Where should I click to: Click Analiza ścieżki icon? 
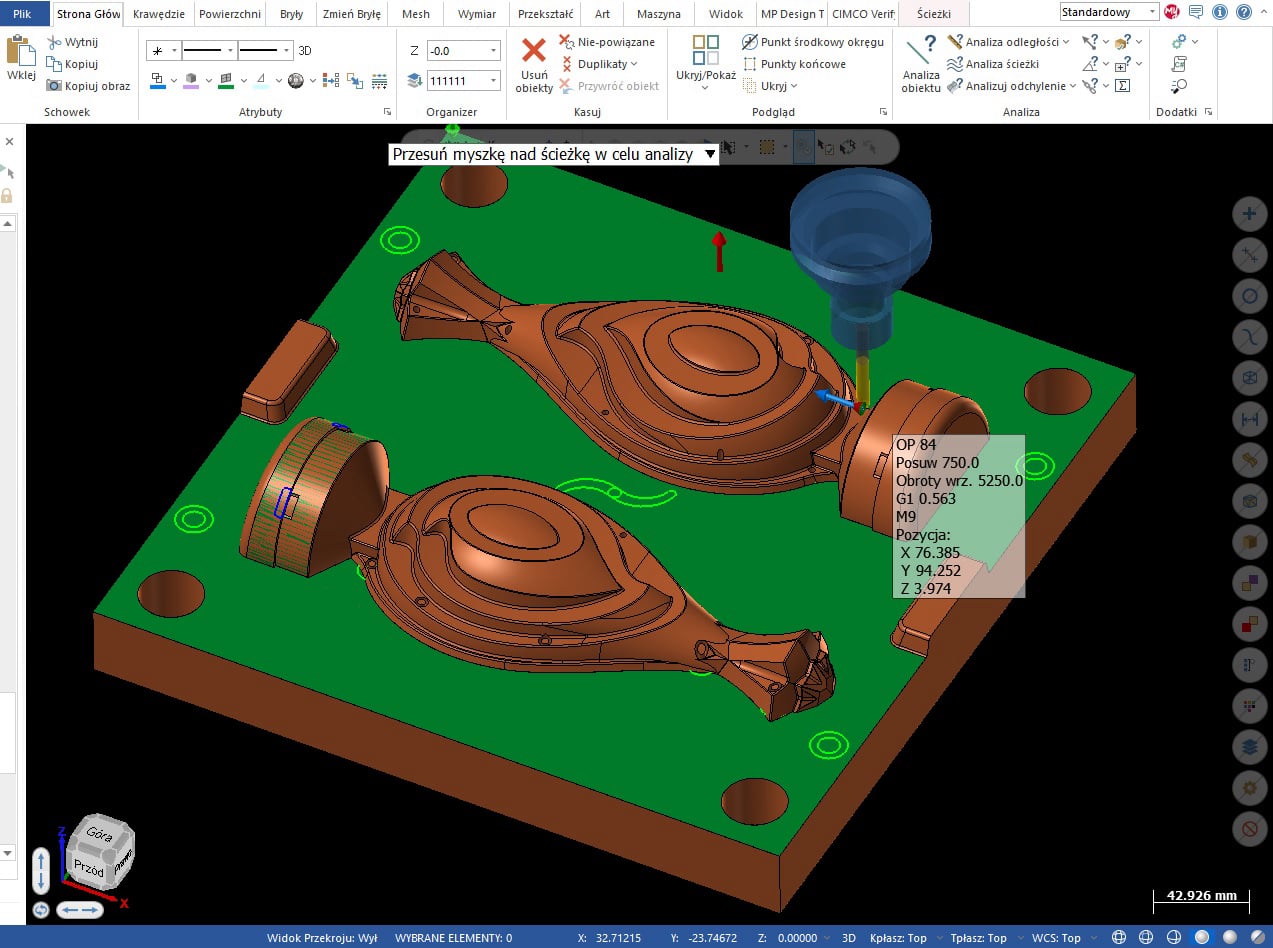[x=956, y=64]
